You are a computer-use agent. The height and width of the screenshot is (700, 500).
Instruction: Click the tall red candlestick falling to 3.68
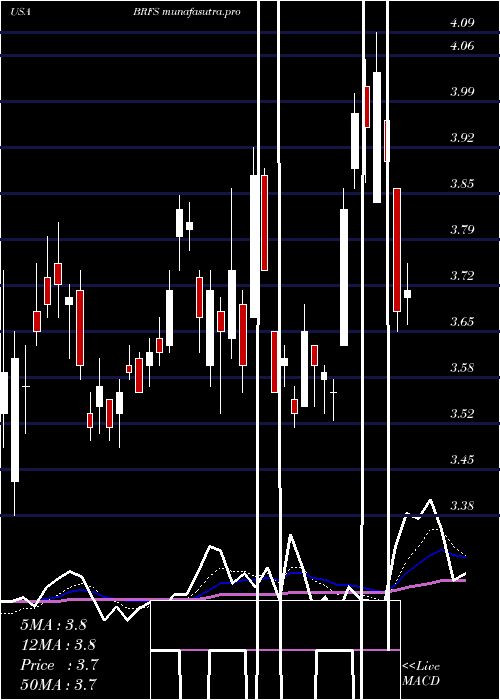click(397, 250)
